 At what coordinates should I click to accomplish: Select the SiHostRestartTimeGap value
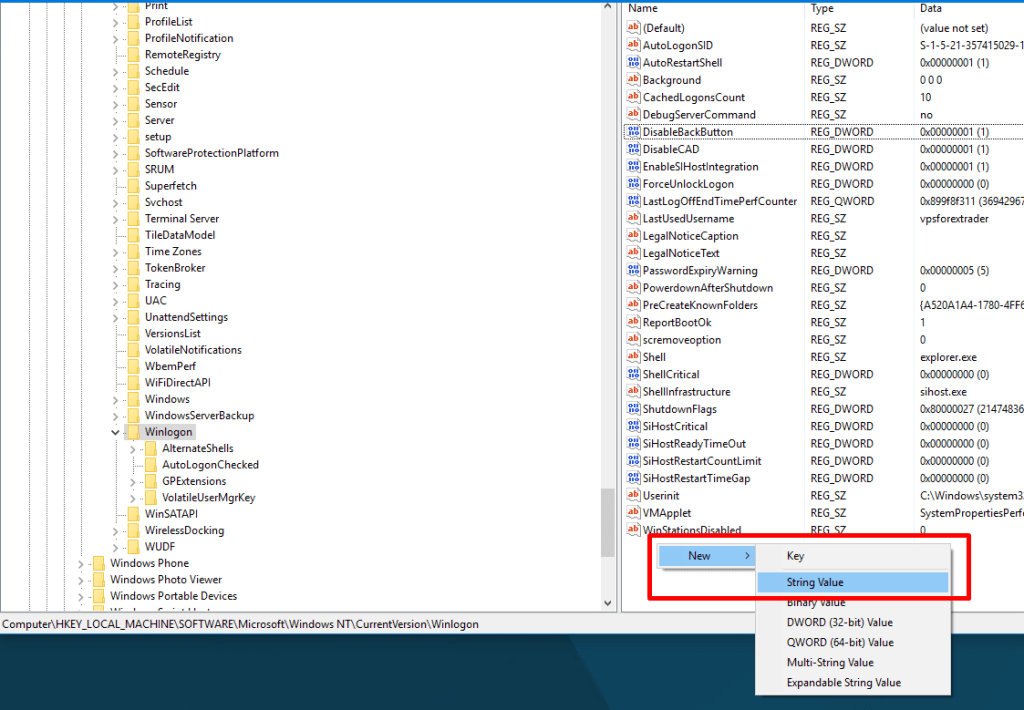click(x=696, y=478)
